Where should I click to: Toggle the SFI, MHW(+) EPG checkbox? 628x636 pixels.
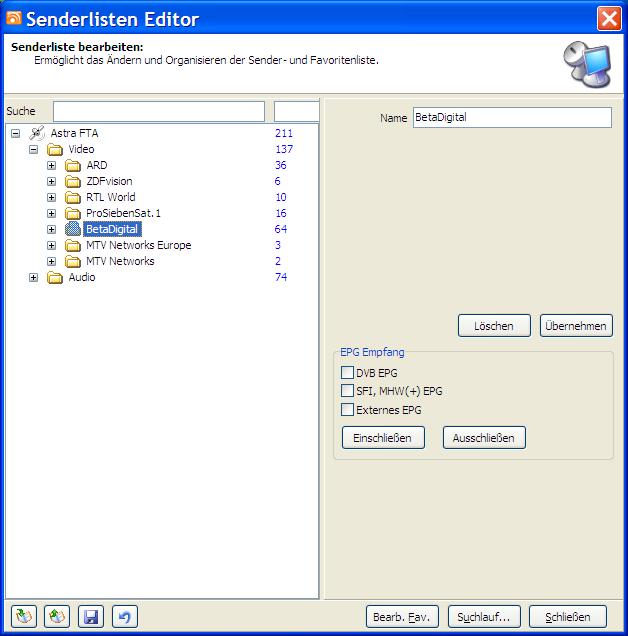tap(347, 391)
